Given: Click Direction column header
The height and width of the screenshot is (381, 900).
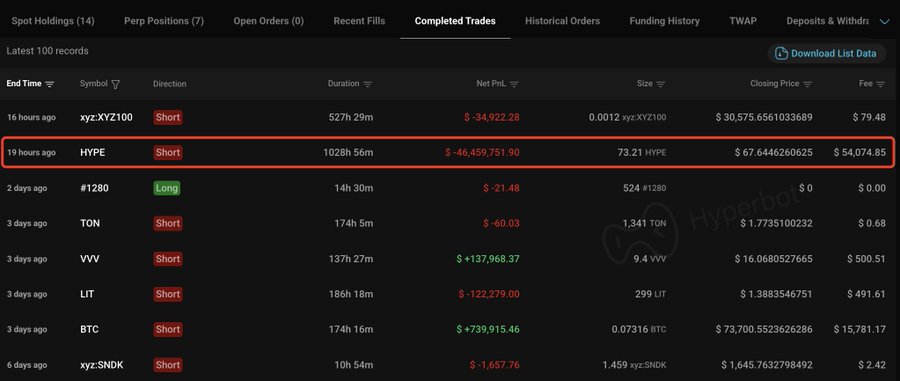Looking at the screenshot, I should point(170,84).
